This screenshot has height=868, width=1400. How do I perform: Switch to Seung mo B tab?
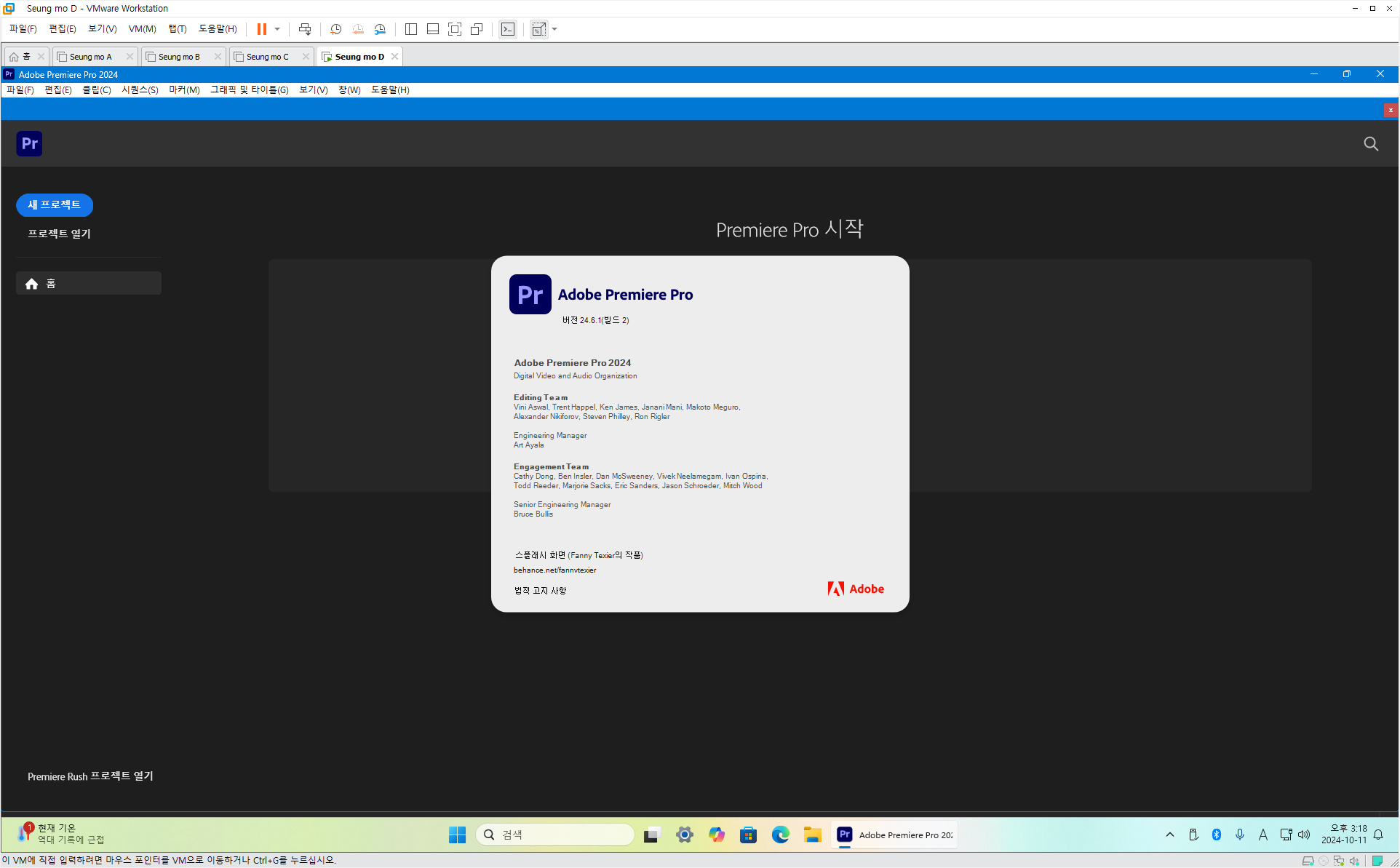178,56
